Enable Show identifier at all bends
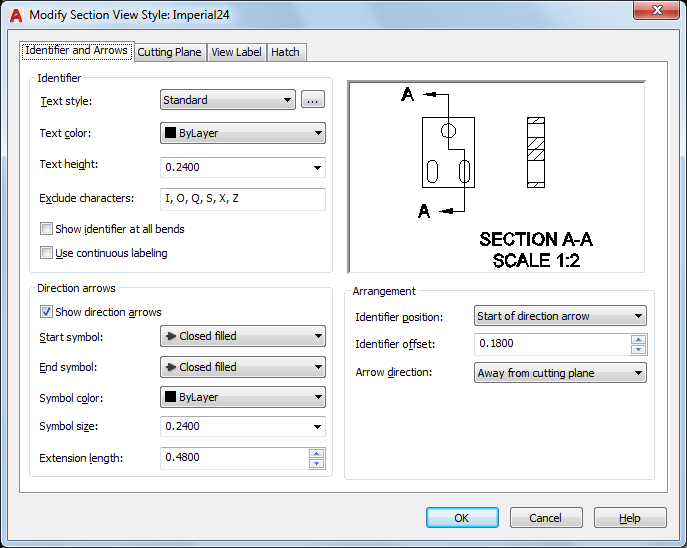 (x=46, y=229)
